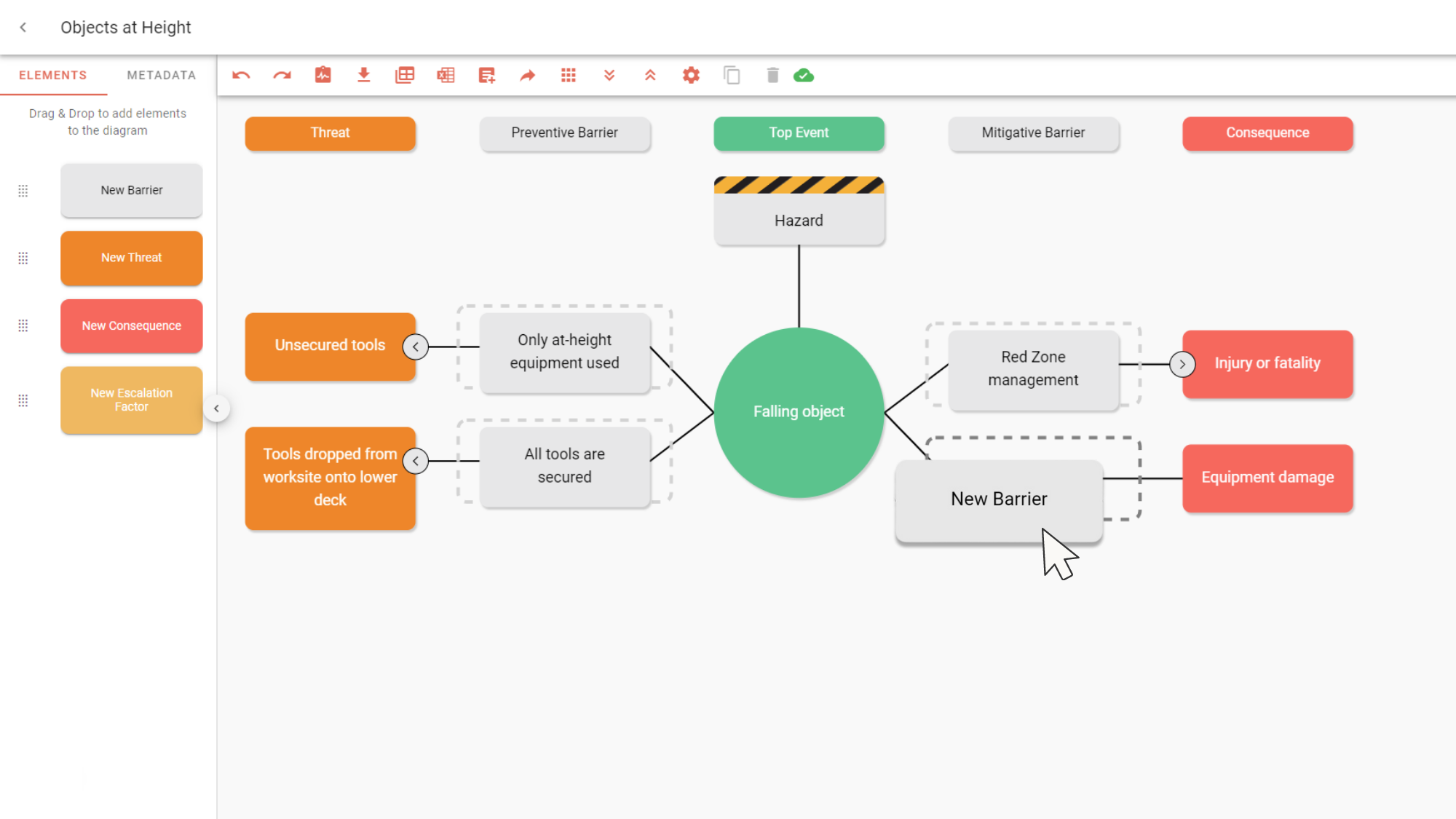Collapse the left elements side panel
This screenshot has height=819, width=1456.
216,408
